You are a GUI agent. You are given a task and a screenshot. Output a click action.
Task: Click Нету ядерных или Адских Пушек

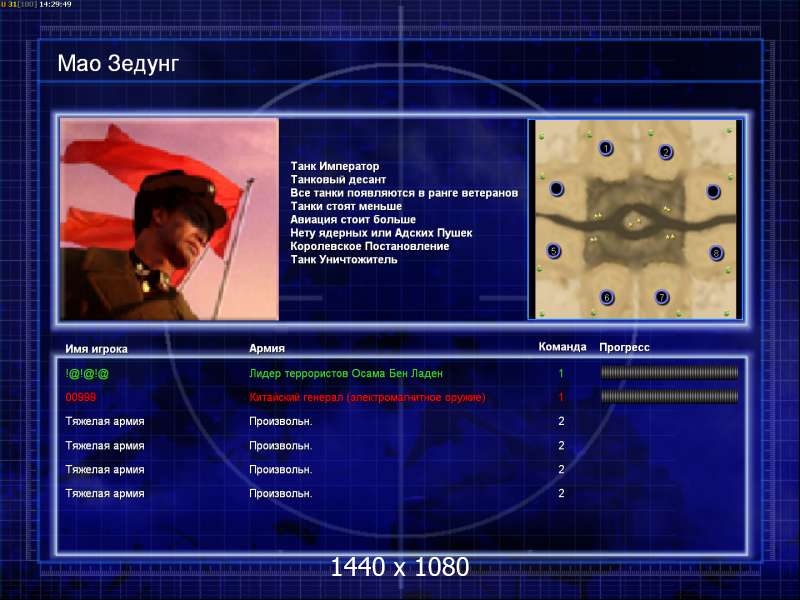(x=381, y=233)
